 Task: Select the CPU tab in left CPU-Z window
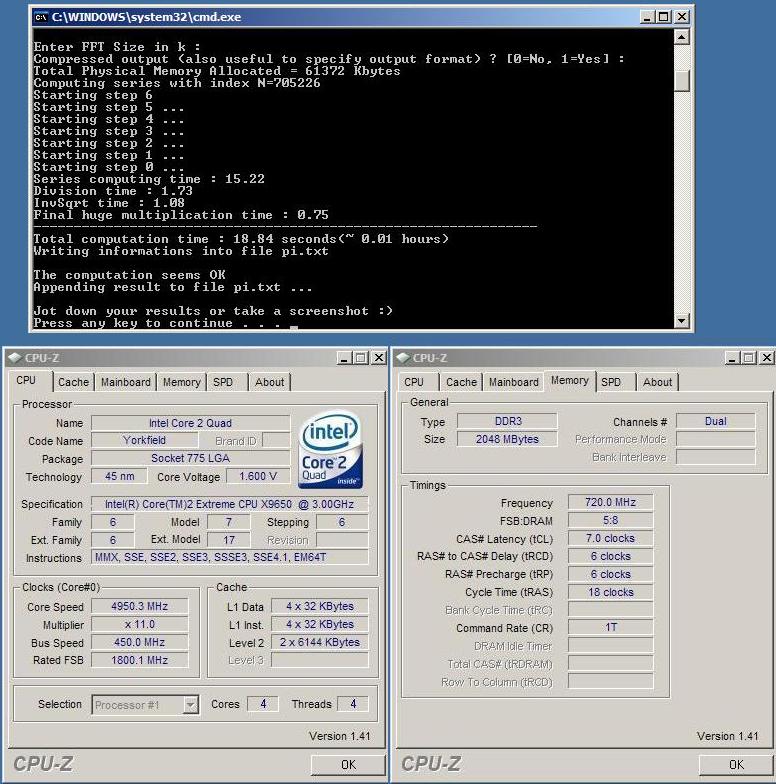(x=26, y=380)
